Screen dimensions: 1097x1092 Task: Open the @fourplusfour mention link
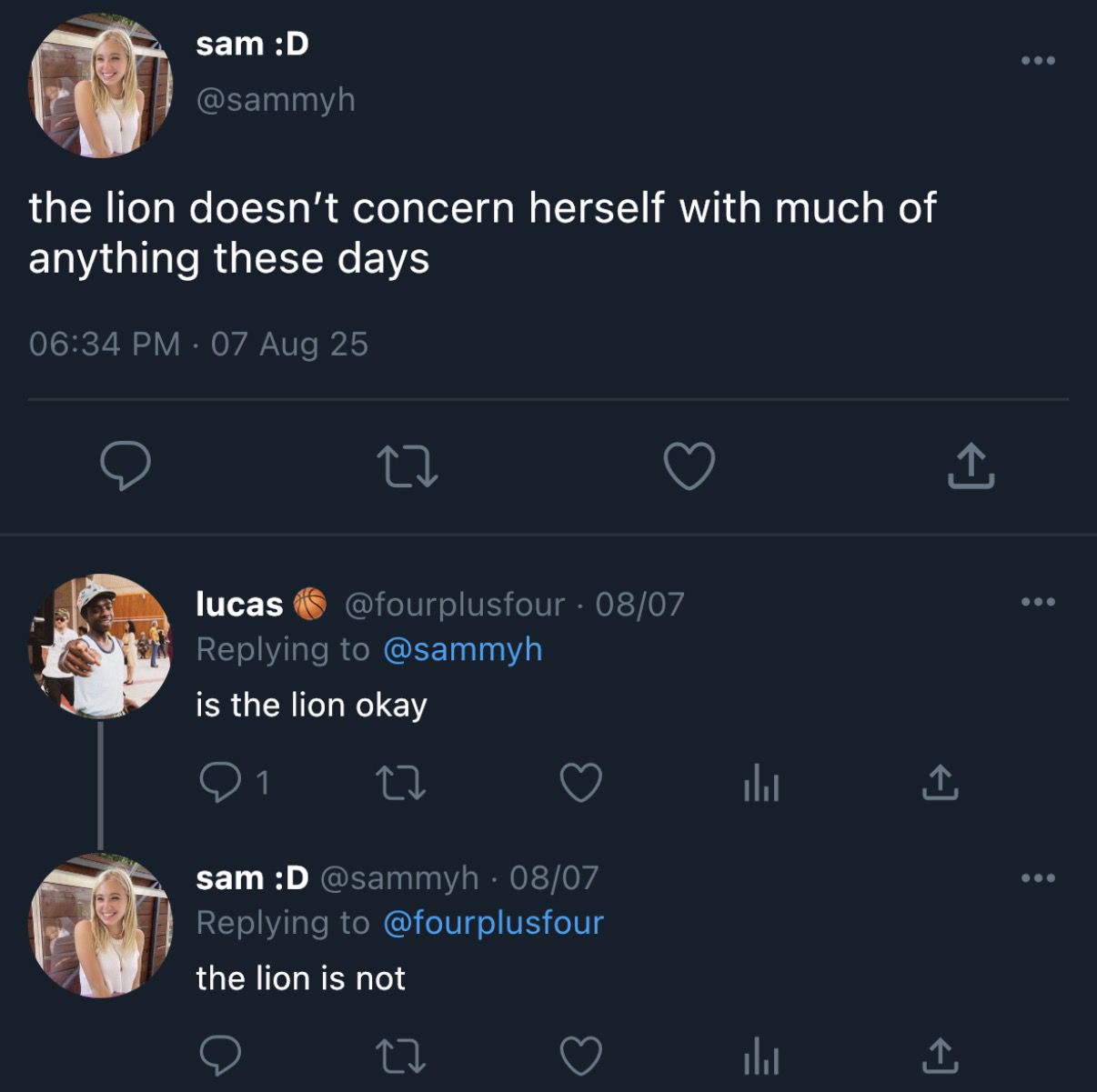(493, 923)
